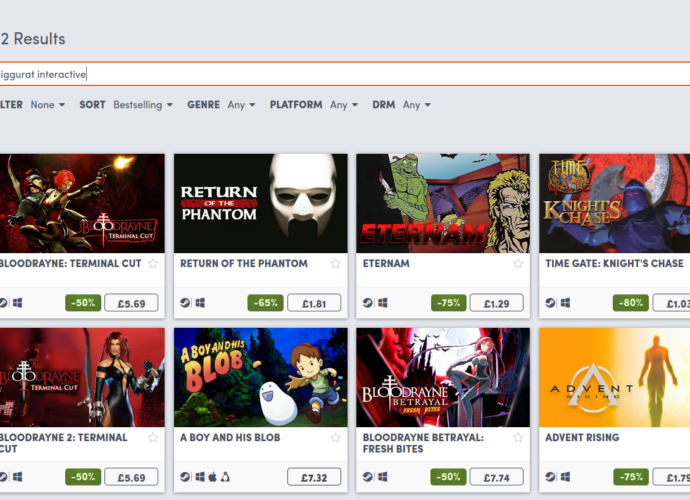Click -65% discount badge on Return of the Phantom
The image size is (690, 500).
266,303
